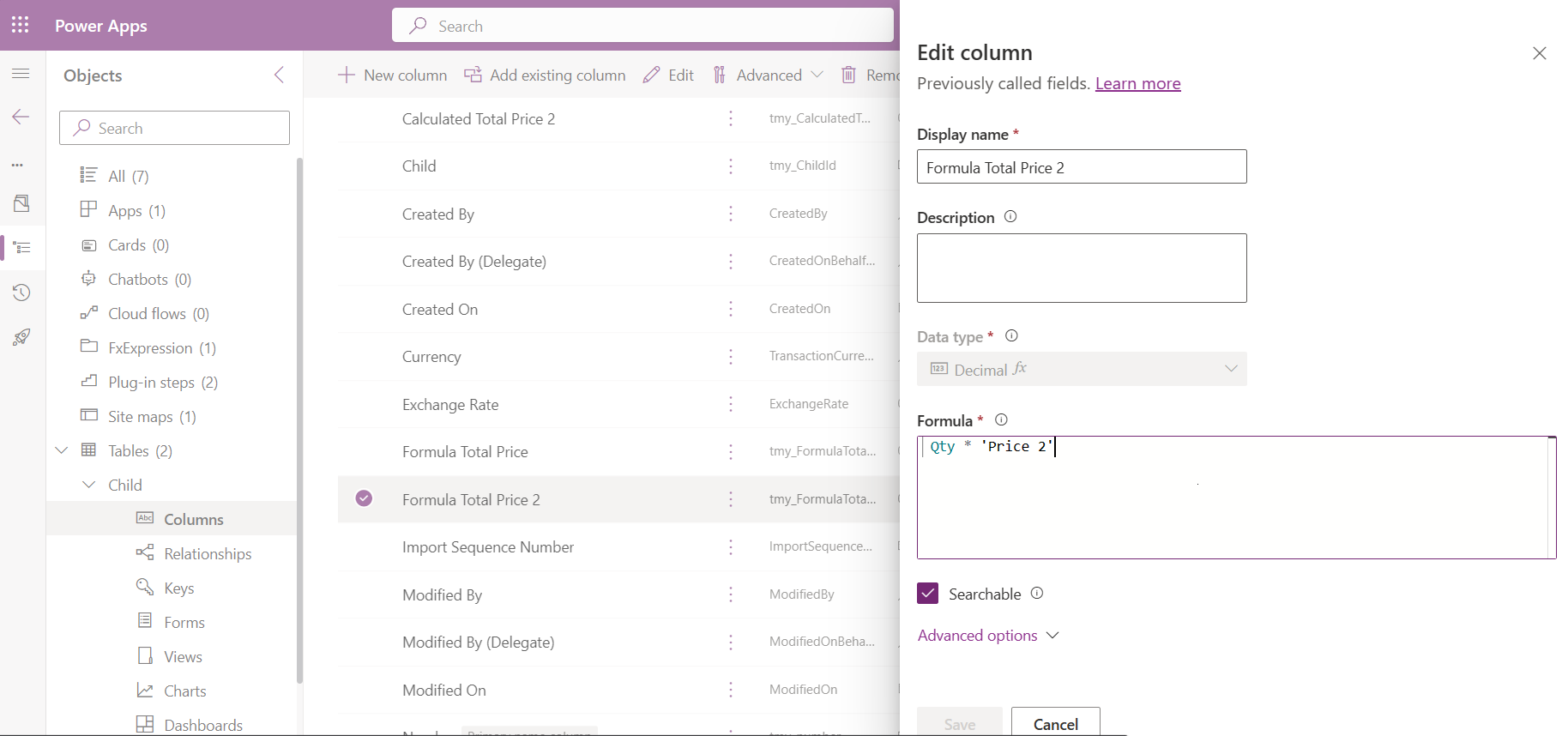The image size is (1568, 736).
Task: Click the Objects pane vertical scrollbar
Action: click(299, 420)
